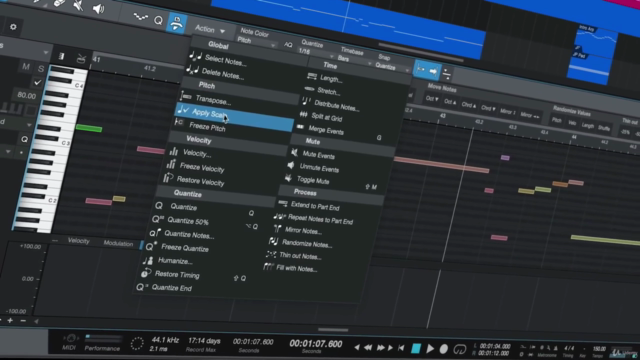
Task: Toggle the Loop button in transport
Action: [x=460, y=349]
